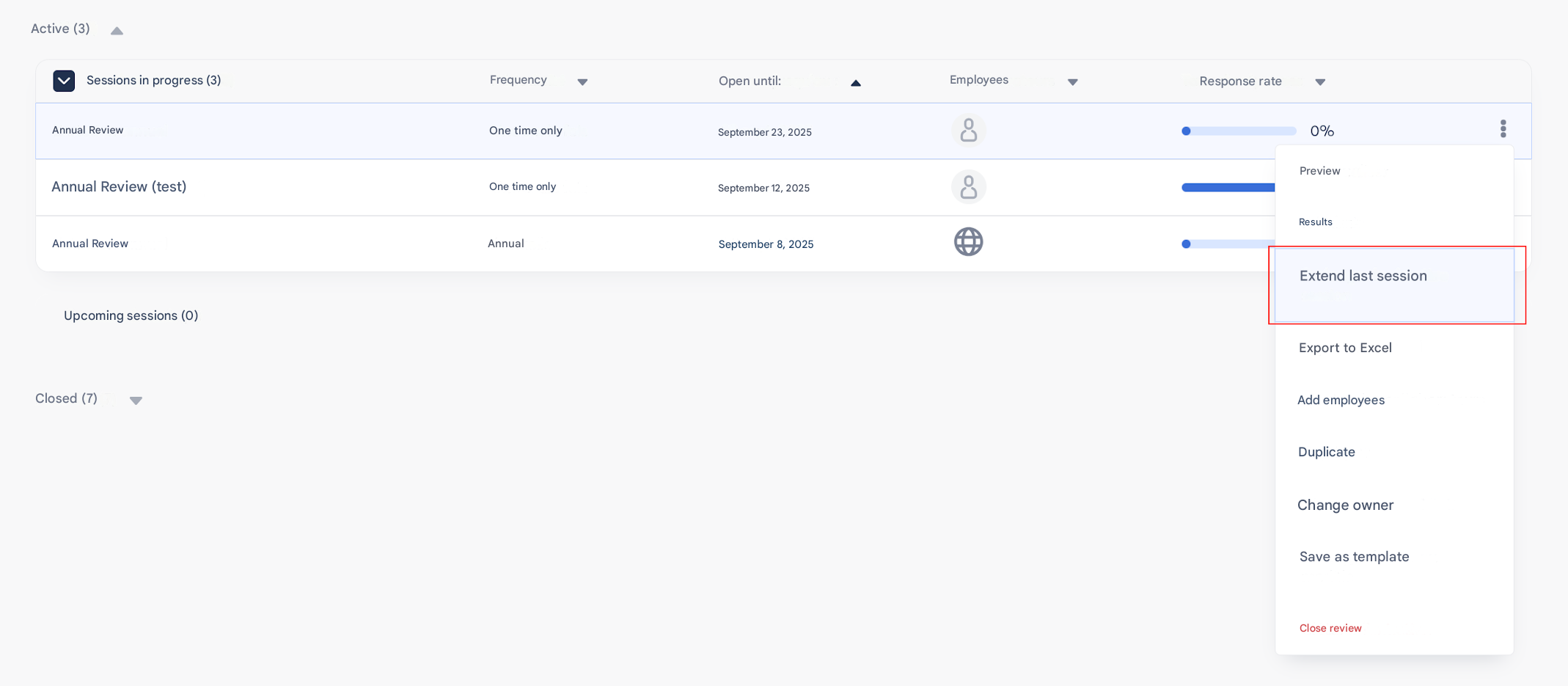Sort by Open until column arrow
This screenshot has height=686, width=1568.
[x=855, y=83]
